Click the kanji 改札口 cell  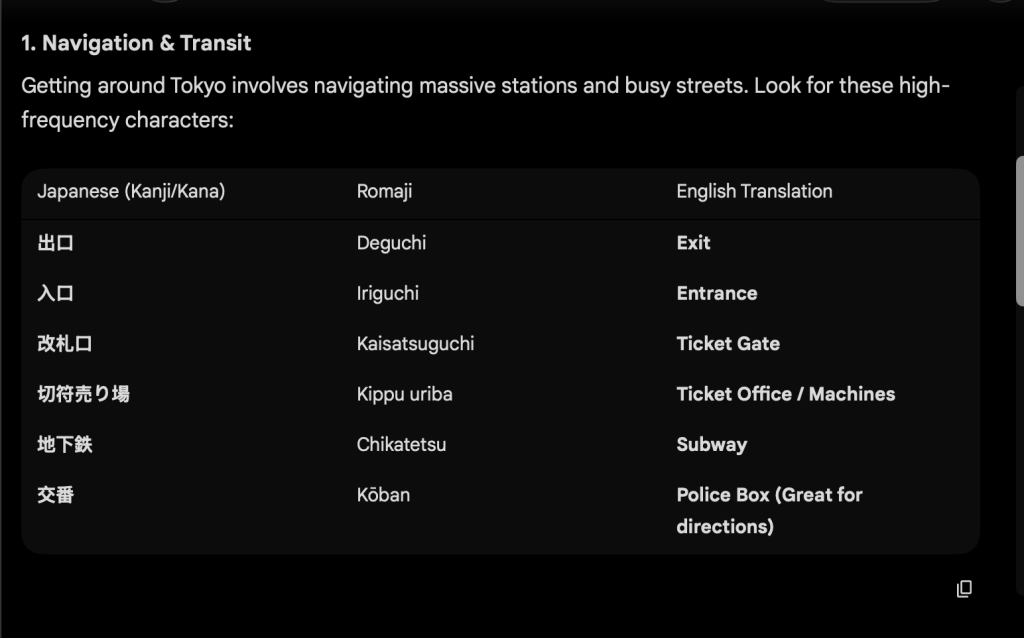(x=65, y=344)
